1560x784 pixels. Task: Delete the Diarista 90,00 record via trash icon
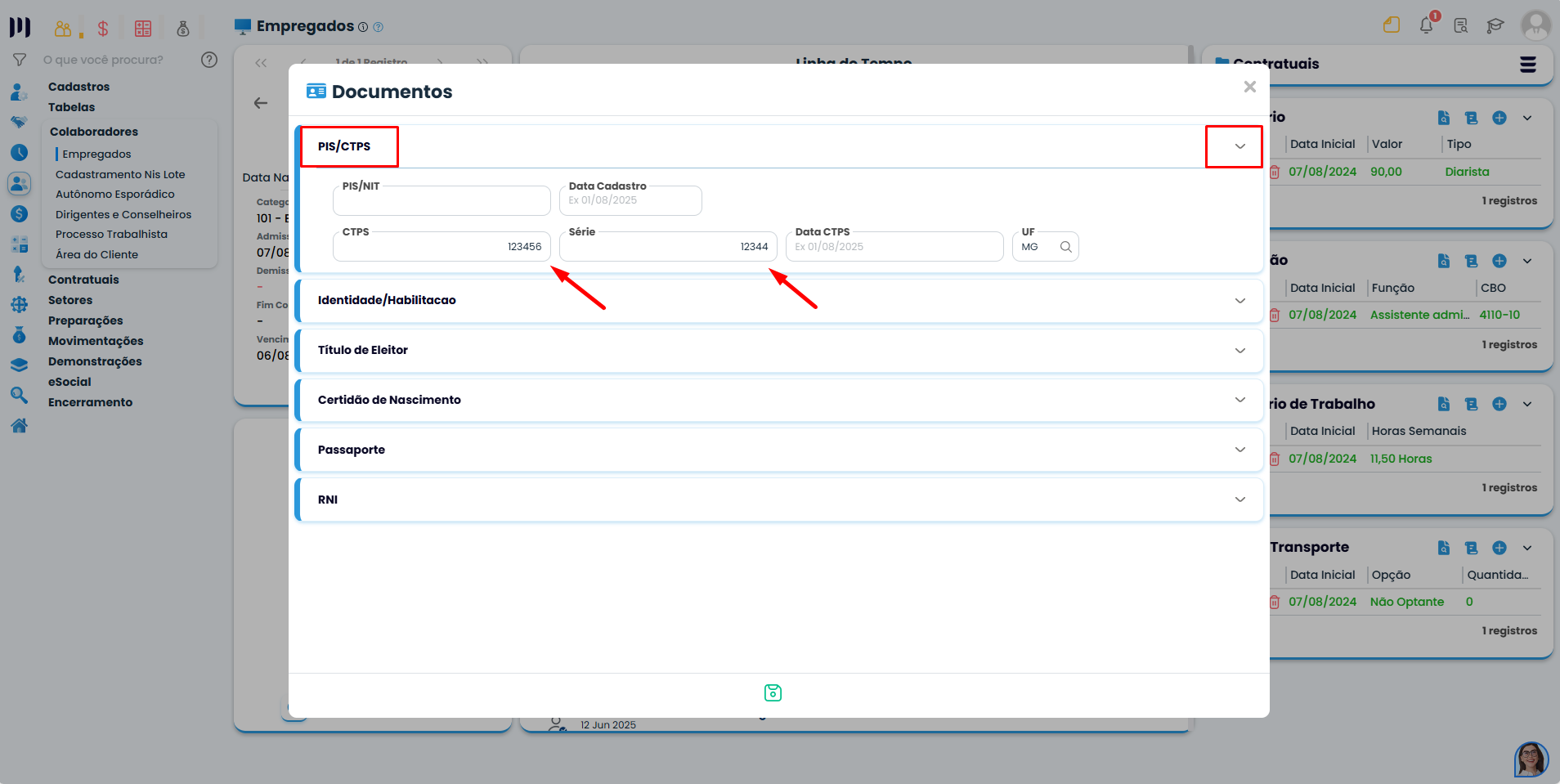tap(1275, 172)
